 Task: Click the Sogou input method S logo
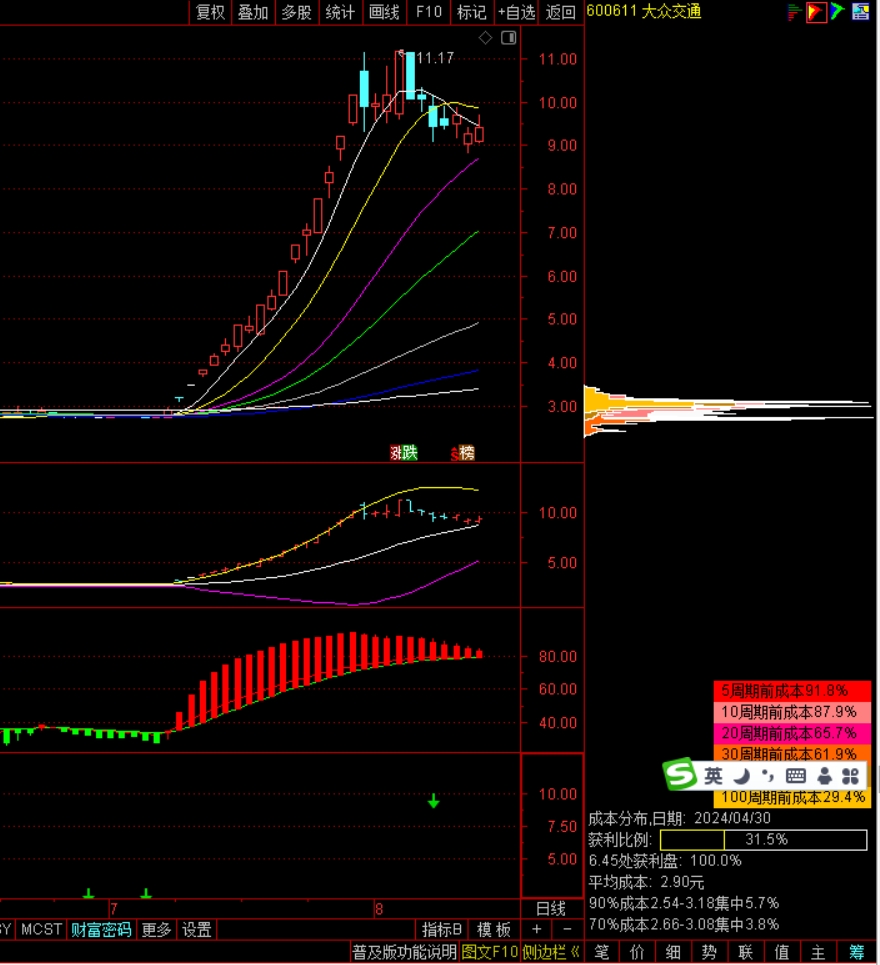(x=680, y=774)
